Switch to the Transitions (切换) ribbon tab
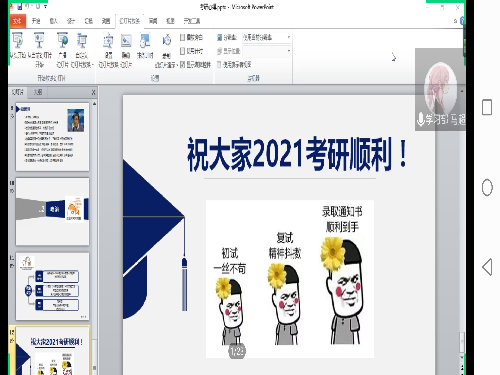 [x=88, y=21]
